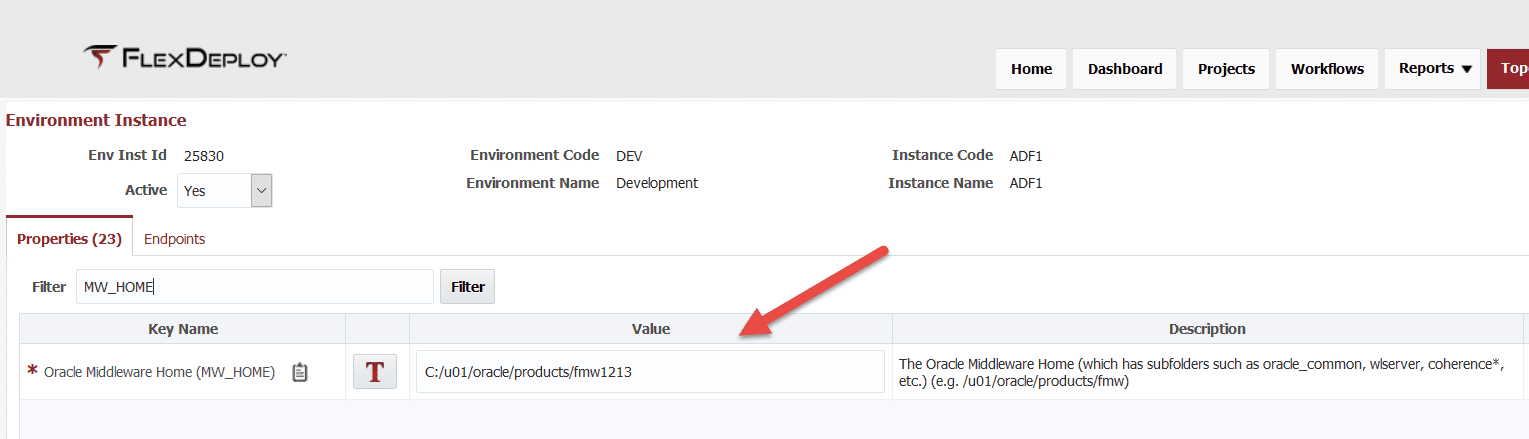Click the Oracle Middleware Home description text
The width and height of the screenshot is (1529, 439).
tap(1200, 372)
